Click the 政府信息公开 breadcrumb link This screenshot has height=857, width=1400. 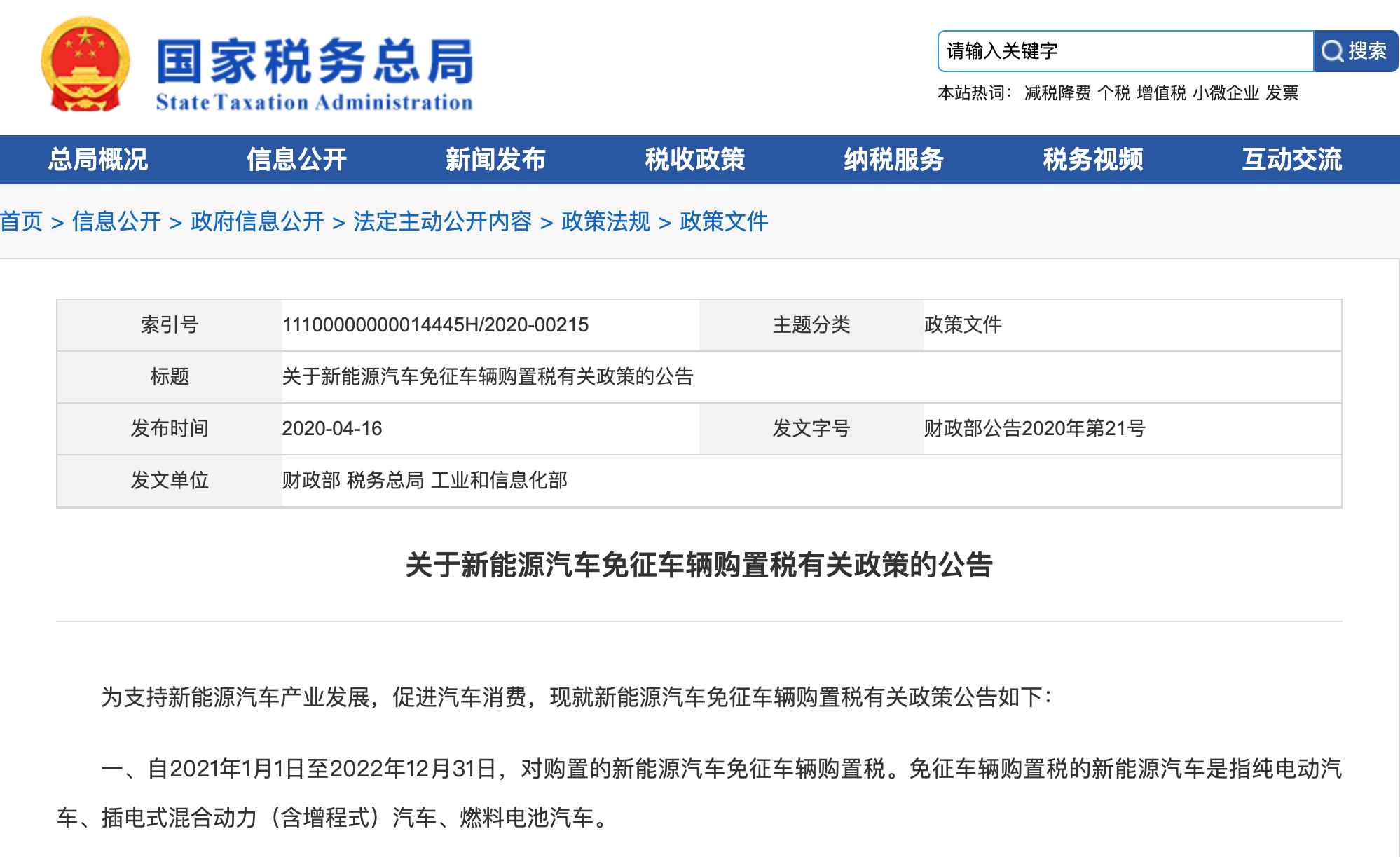(x=257, y=221)
